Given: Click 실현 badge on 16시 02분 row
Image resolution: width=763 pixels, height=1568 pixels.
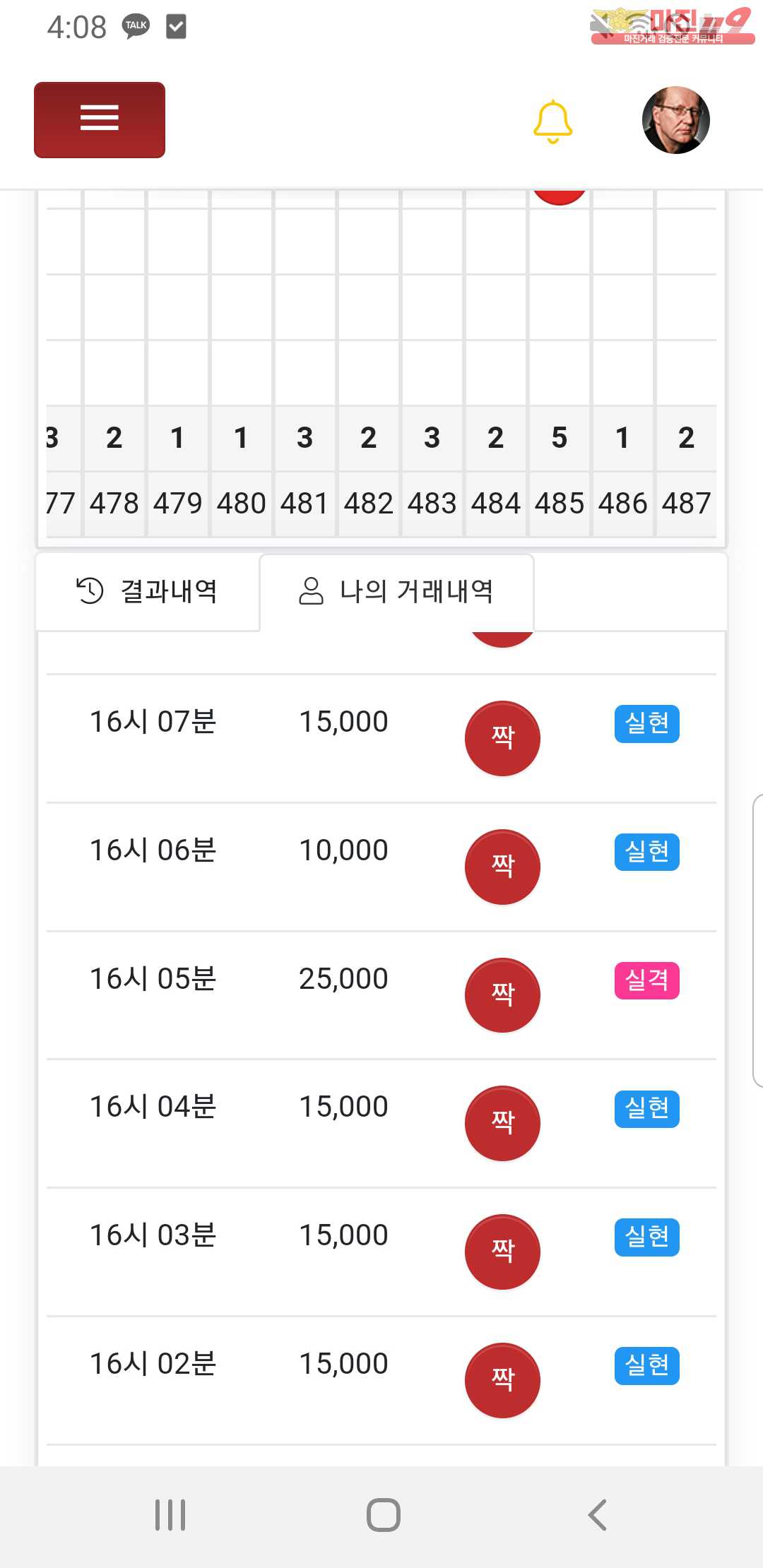Looking at the screenshot, I should coord(646,1366).
